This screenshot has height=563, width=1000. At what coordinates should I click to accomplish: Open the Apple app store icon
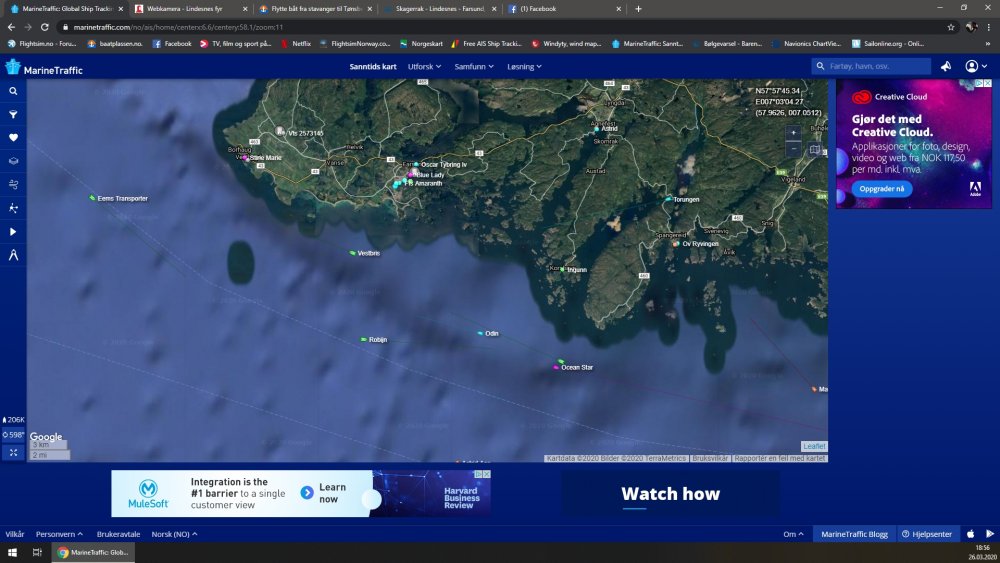click(x=971, y=534)
